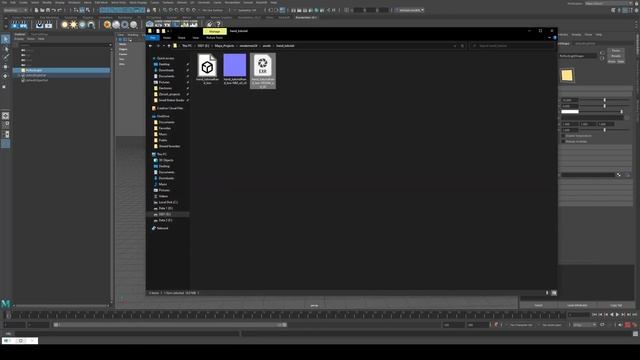Screen dimensions: 640x360
Task: Switch Explorer to details view button
Action: tap(547, 293)
